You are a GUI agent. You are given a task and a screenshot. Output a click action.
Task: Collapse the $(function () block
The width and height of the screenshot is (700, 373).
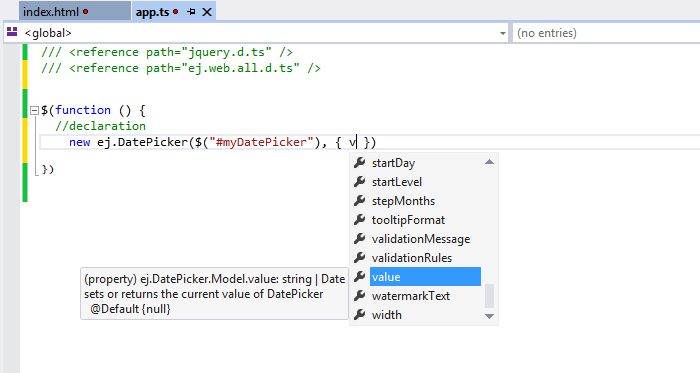pos(34,110)
